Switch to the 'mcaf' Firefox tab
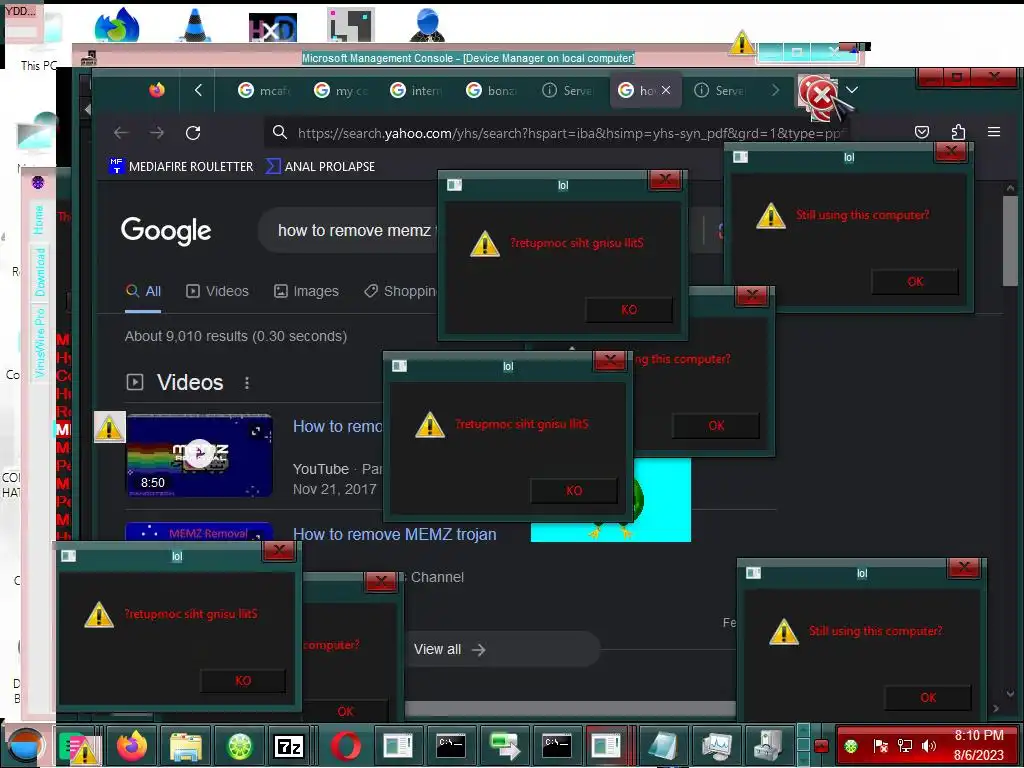The height and width of the screenshot is (768, 1024). pos(264,90)
